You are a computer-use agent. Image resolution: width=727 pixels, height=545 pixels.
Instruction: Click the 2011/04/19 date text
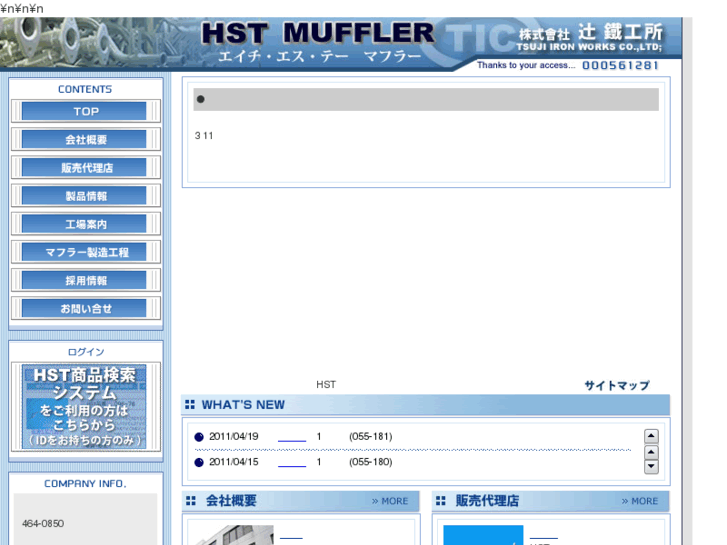[234, 436]
